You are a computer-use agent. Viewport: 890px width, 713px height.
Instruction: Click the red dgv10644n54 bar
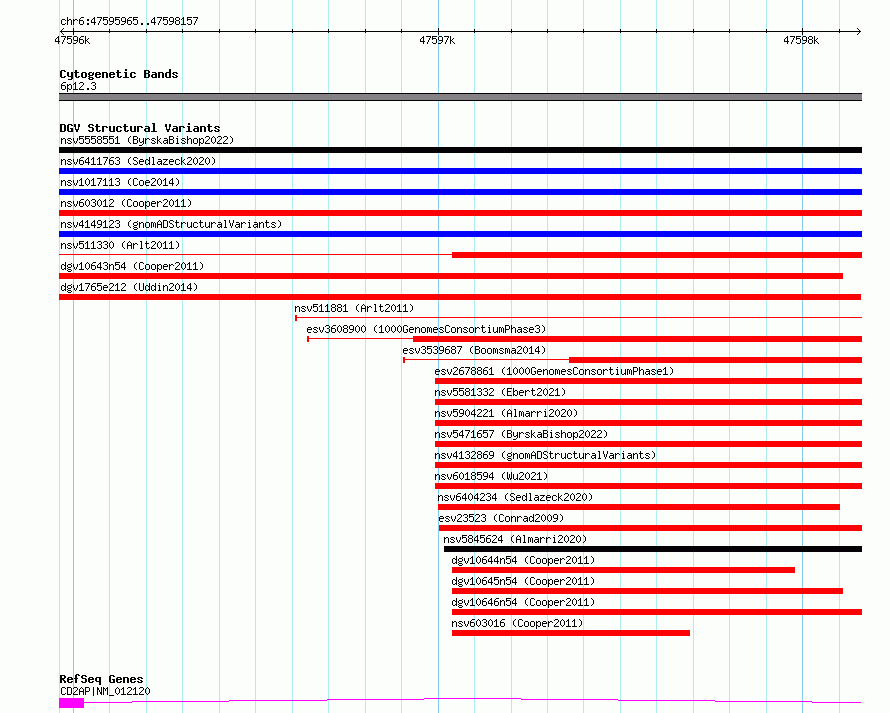click(x=623, y=570)
